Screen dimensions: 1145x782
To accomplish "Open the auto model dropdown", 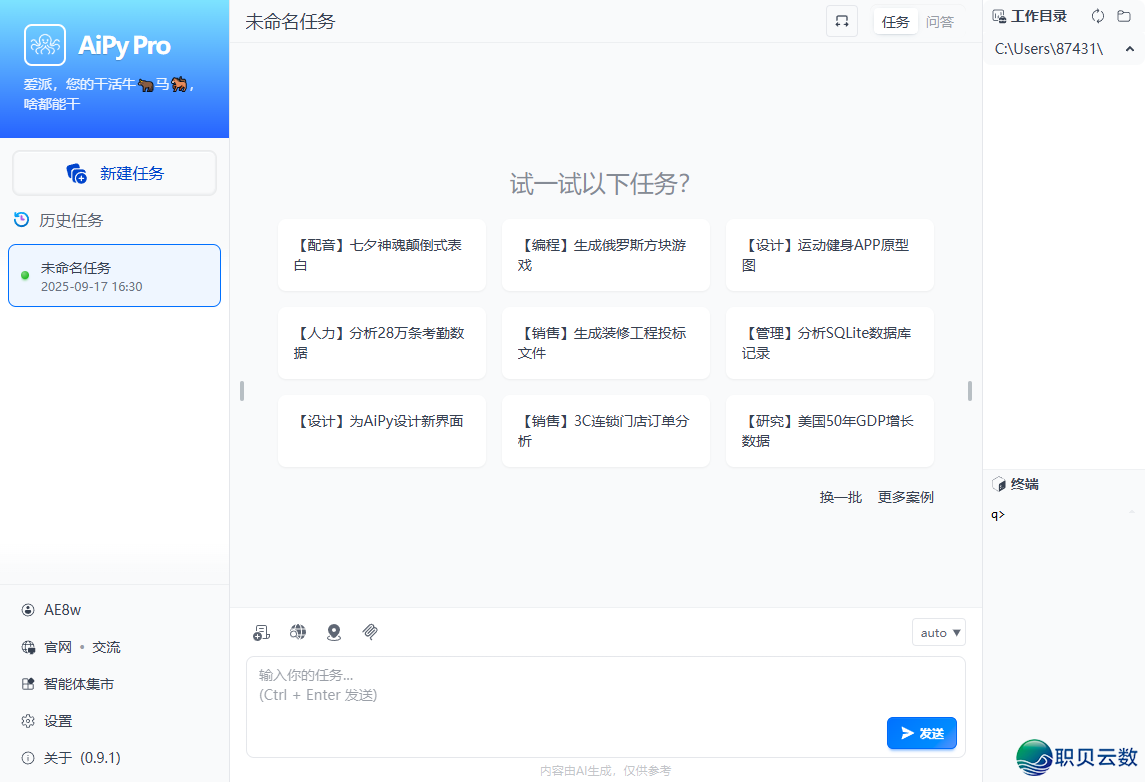I will point(938,632).
